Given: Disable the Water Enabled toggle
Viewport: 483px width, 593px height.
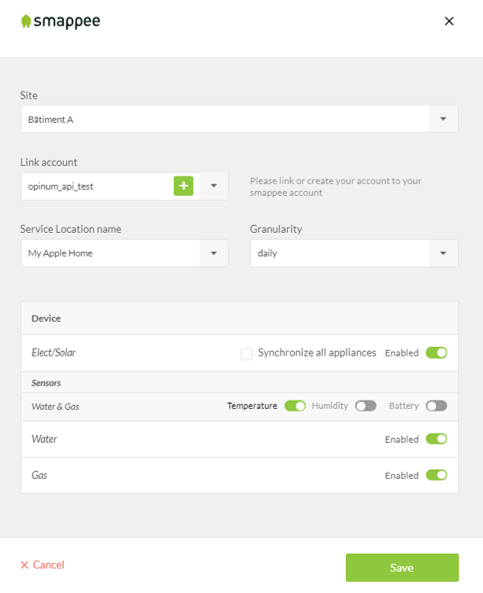Looking at the screenshot, I should pos(436,439).
